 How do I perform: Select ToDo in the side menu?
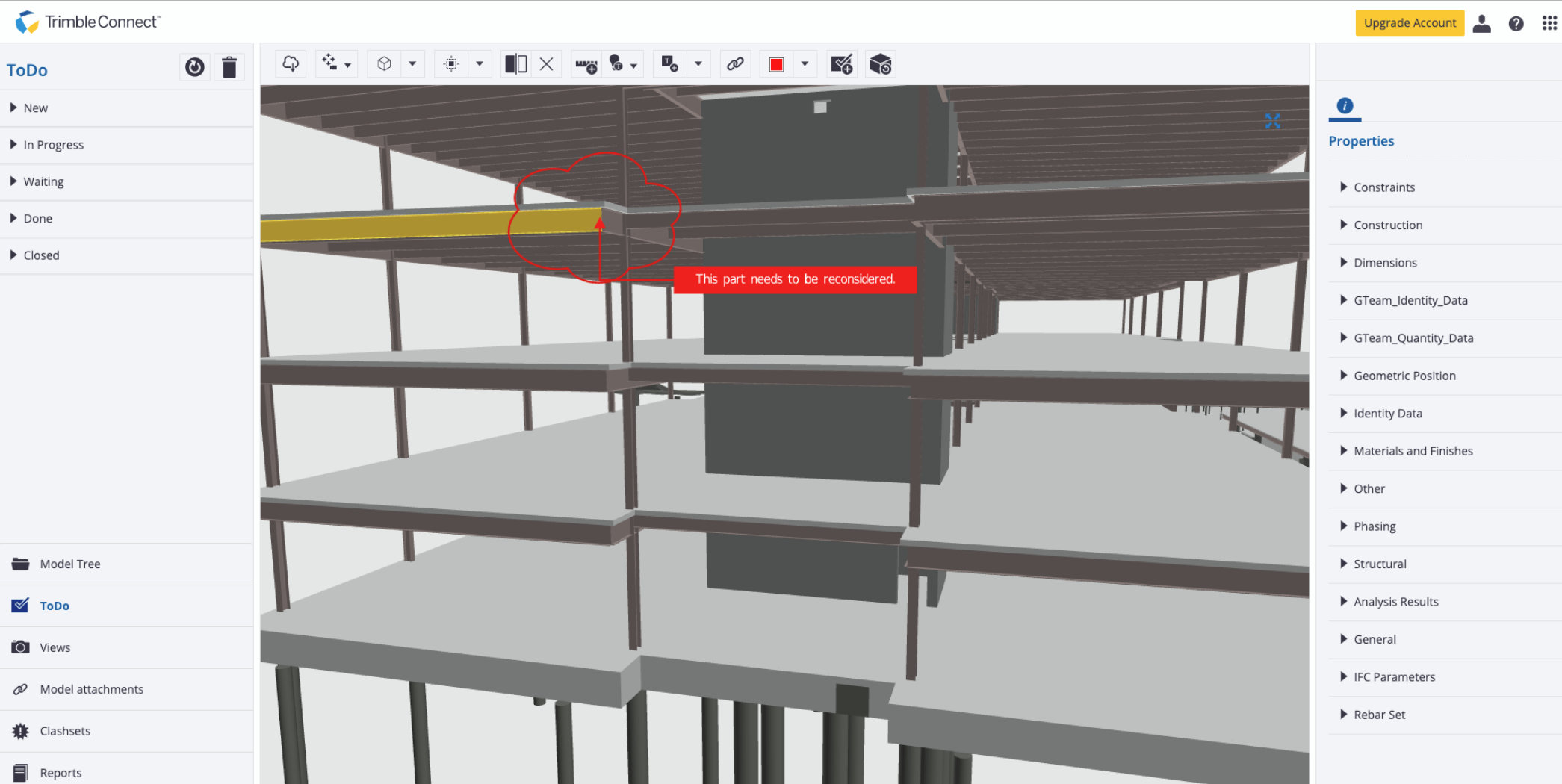tap(126, 606)
